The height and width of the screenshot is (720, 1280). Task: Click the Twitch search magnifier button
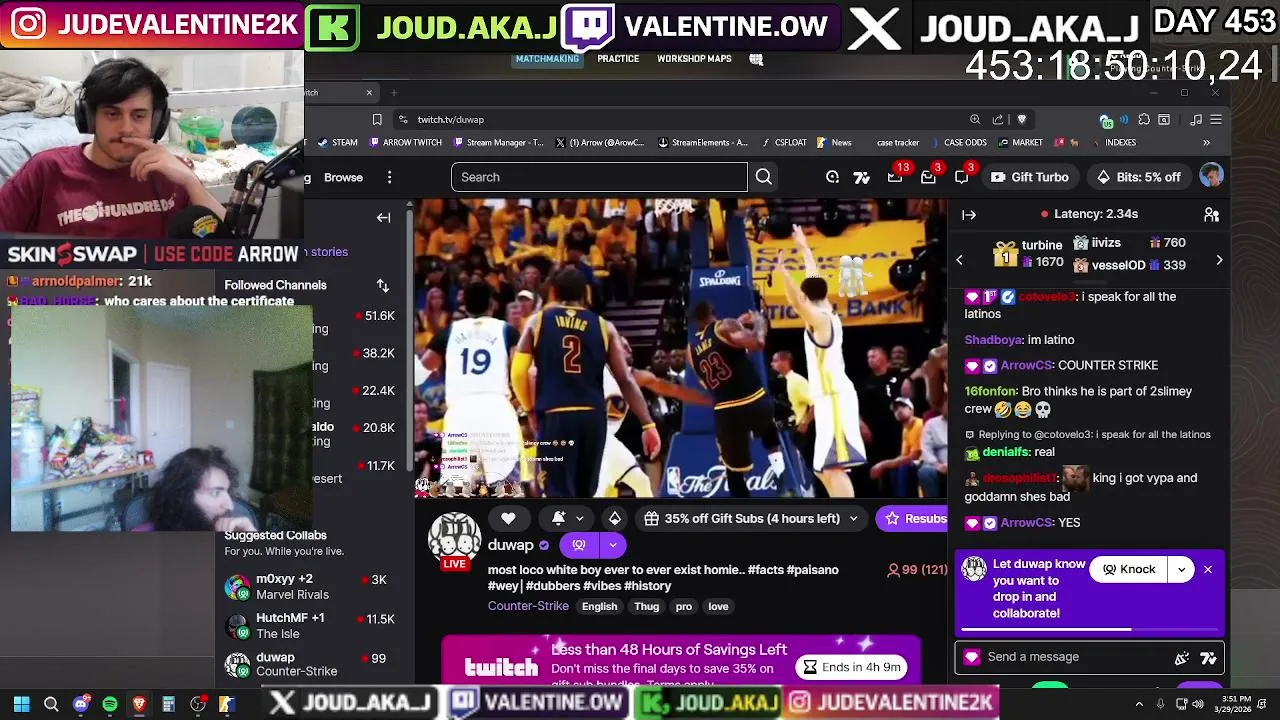tap(764, 177)
